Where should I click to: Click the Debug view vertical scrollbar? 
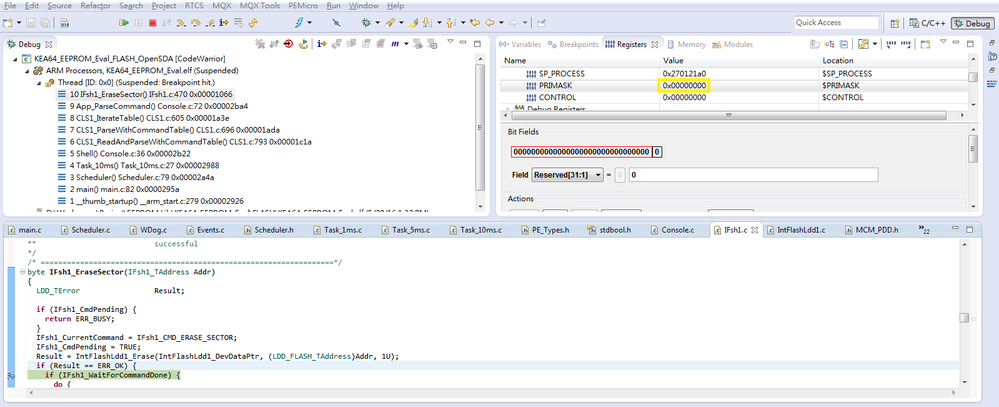tap(480, 127)
